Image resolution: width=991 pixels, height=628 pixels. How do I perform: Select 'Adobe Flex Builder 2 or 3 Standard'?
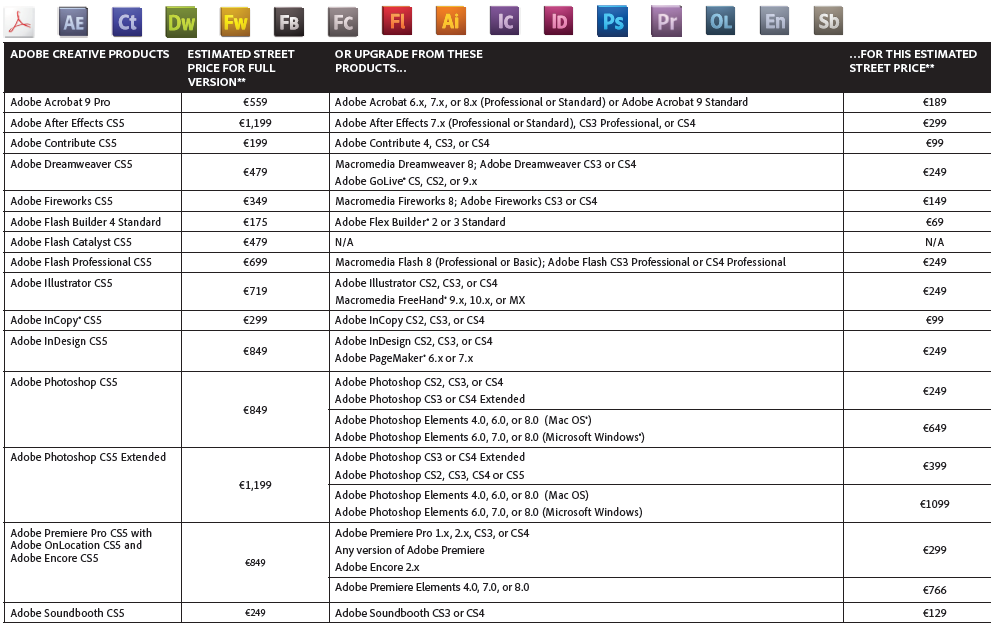click(420, 222)
